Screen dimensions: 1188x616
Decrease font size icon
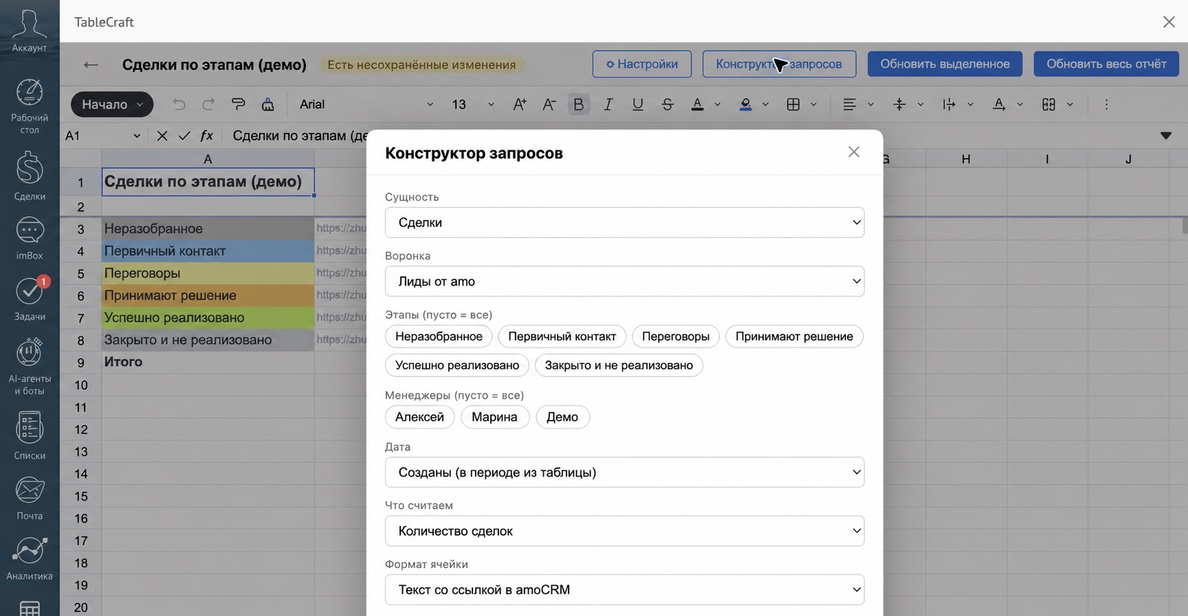549,105
